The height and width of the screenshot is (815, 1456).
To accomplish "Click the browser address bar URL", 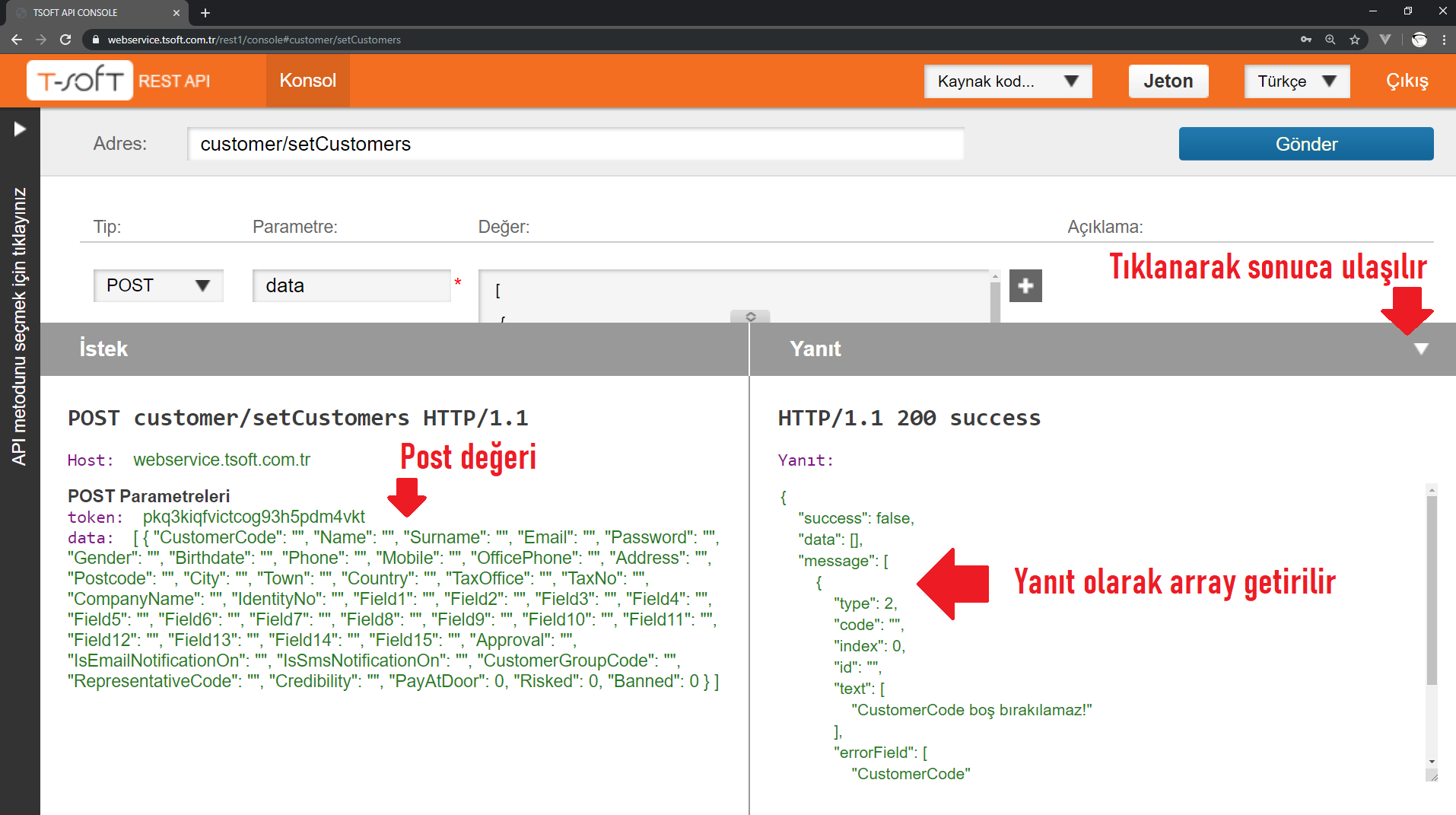I will pyautogui.click(x=254, y=40).
